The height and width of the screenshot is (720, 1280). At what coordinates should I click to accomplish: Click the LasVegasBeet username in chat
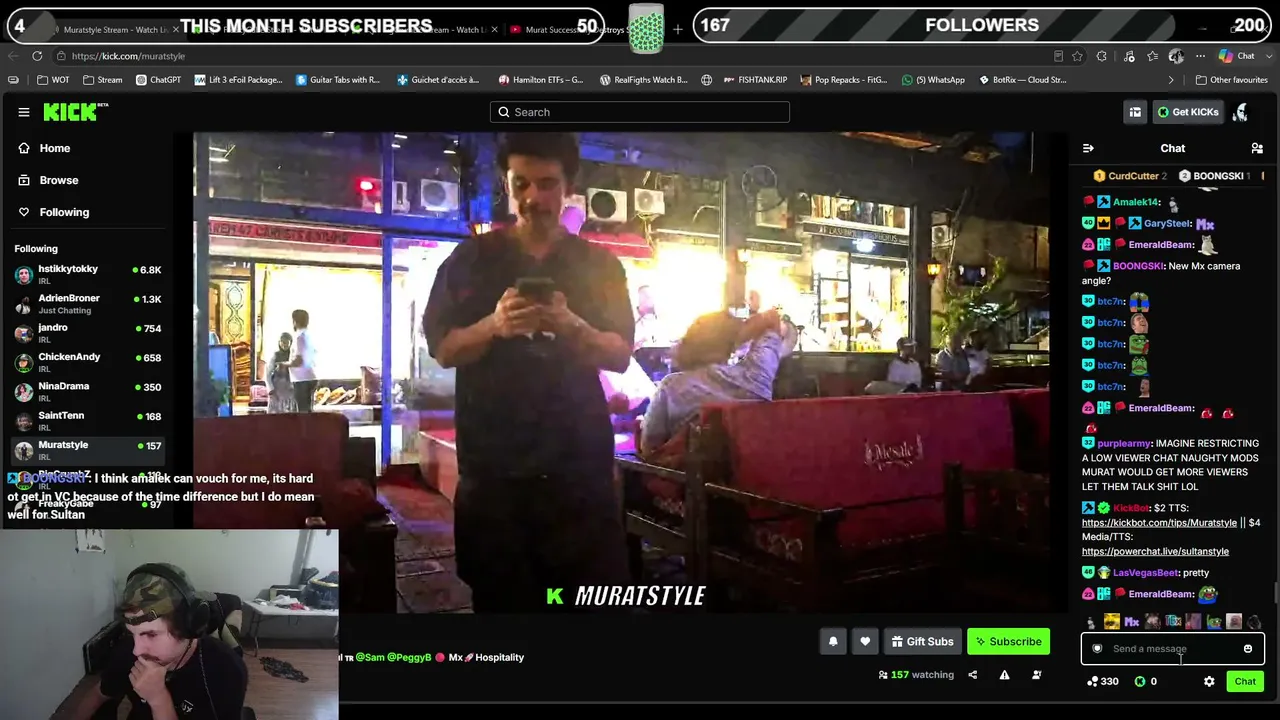pyautogui.click(x=1145, y=573)
